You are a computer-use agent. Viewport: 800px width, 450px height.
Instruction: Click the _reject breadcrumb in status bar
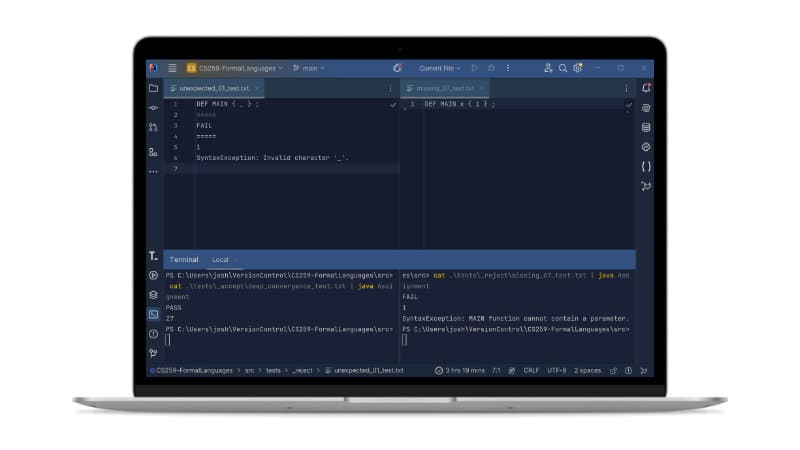pyautogui.click(x=302, y=370)
